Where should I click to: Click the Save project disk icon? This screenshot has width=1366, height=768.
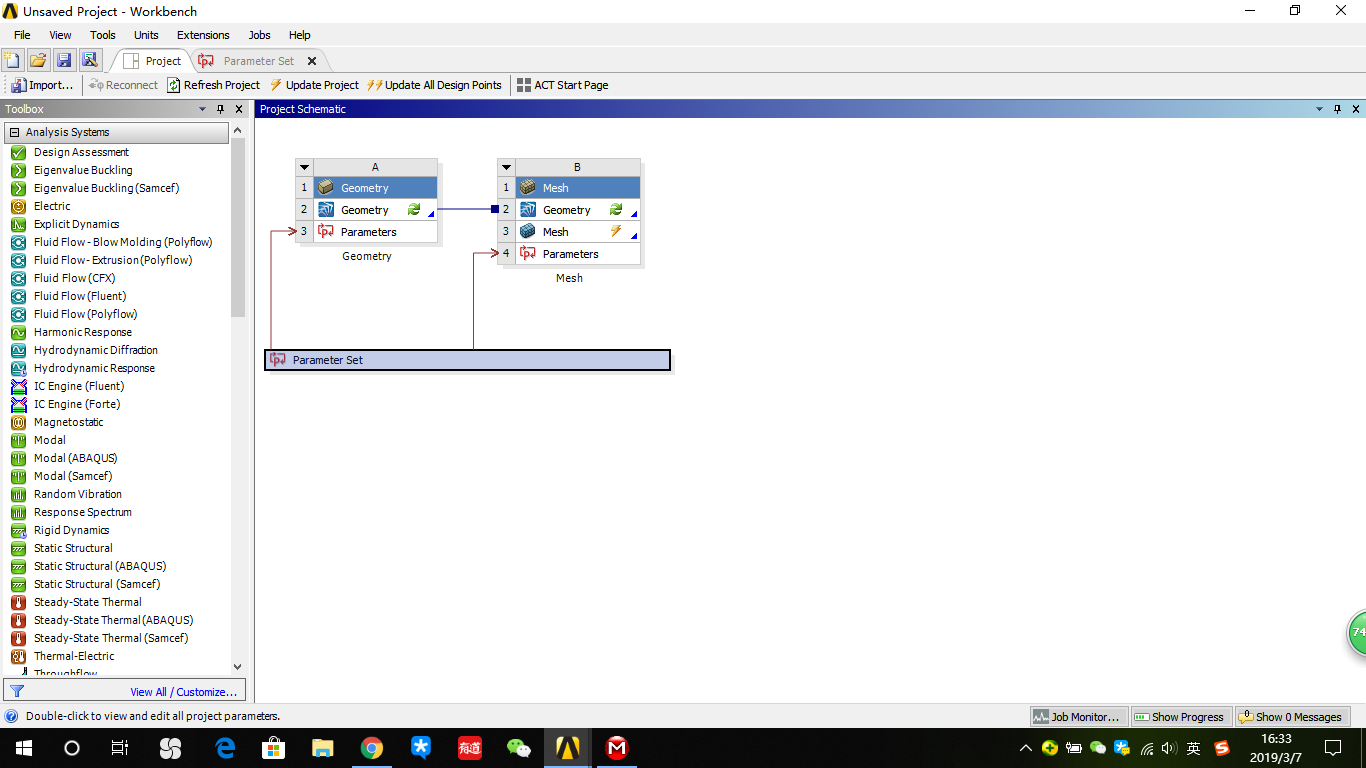(64, 61)
